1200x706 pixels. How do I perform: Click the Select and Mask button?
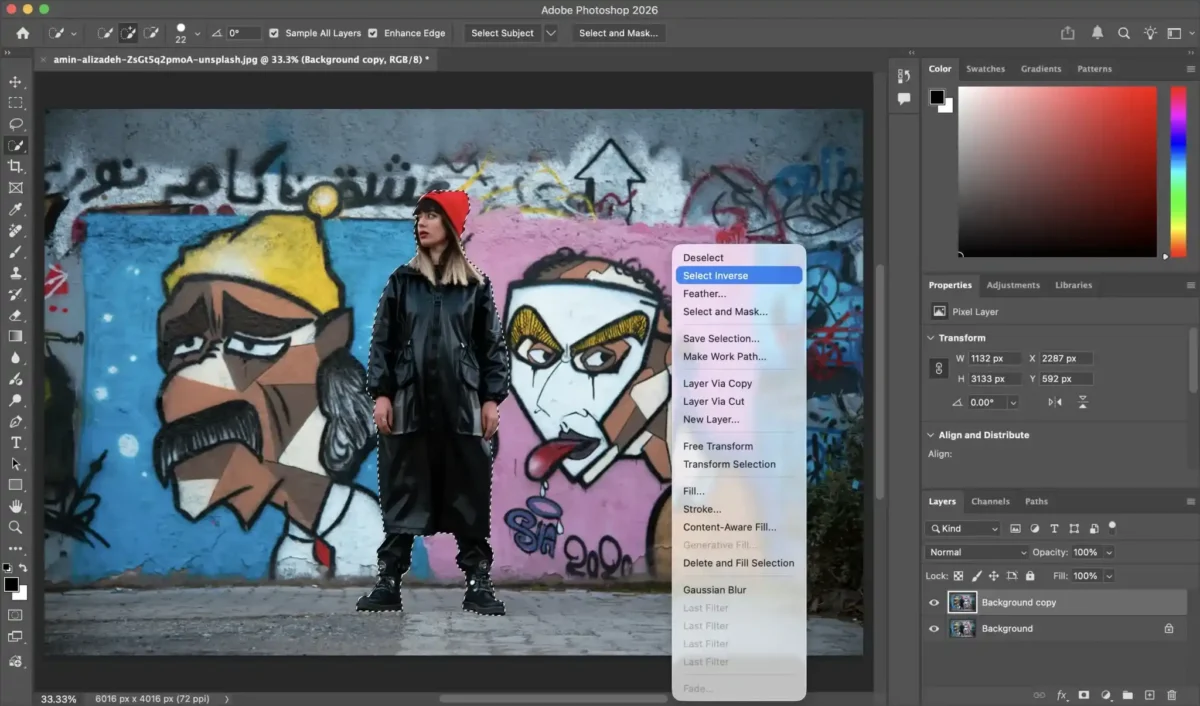click(x=618, y=33)
